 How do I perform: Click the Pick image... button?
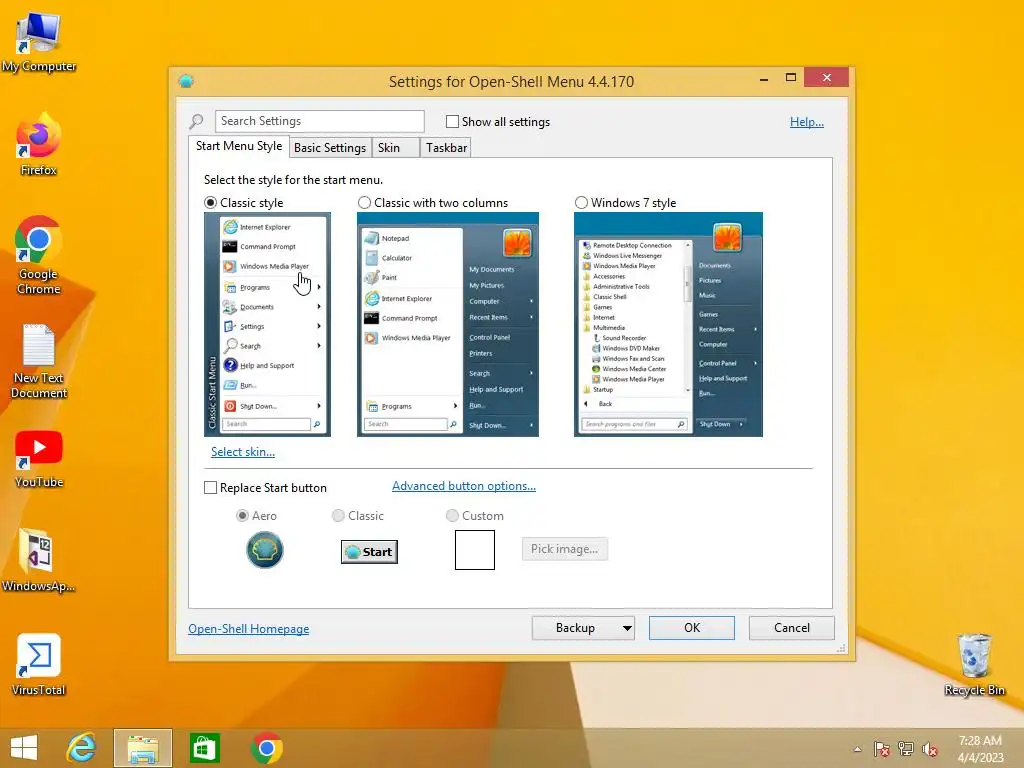pos(564,549)
